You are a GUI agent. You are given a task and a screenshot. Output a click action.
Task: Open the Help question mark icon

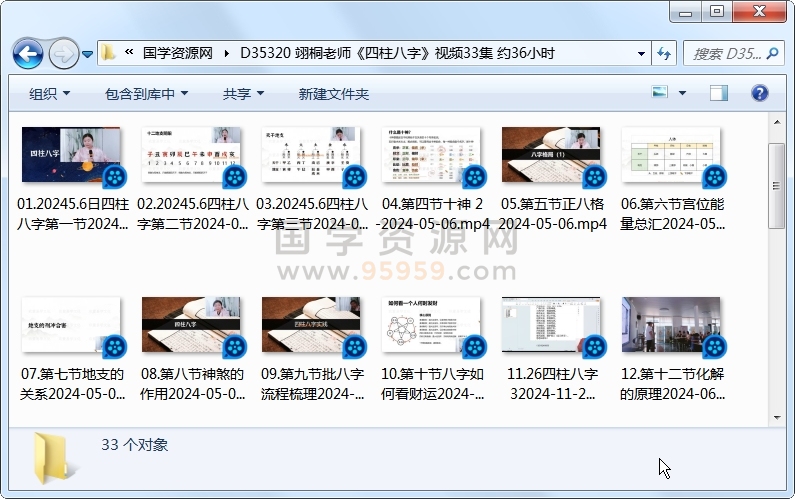click(759, 93)
